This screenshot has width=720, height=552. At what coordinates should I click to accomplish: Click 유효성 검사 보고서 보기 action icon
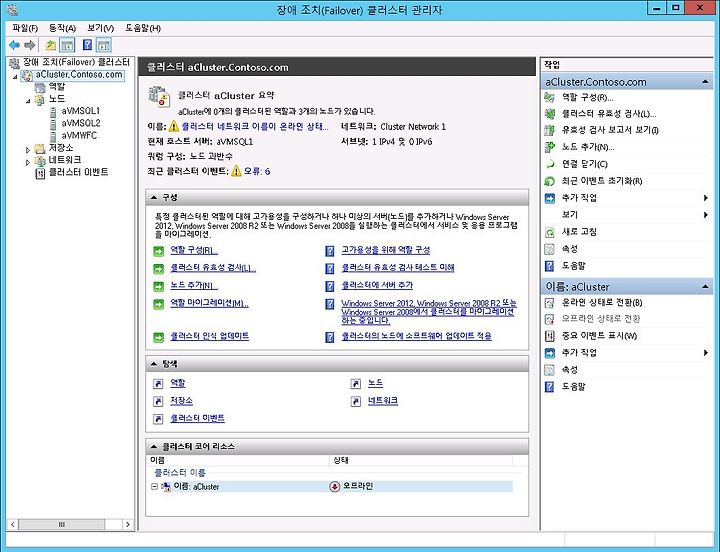click(x=550, y=130)
